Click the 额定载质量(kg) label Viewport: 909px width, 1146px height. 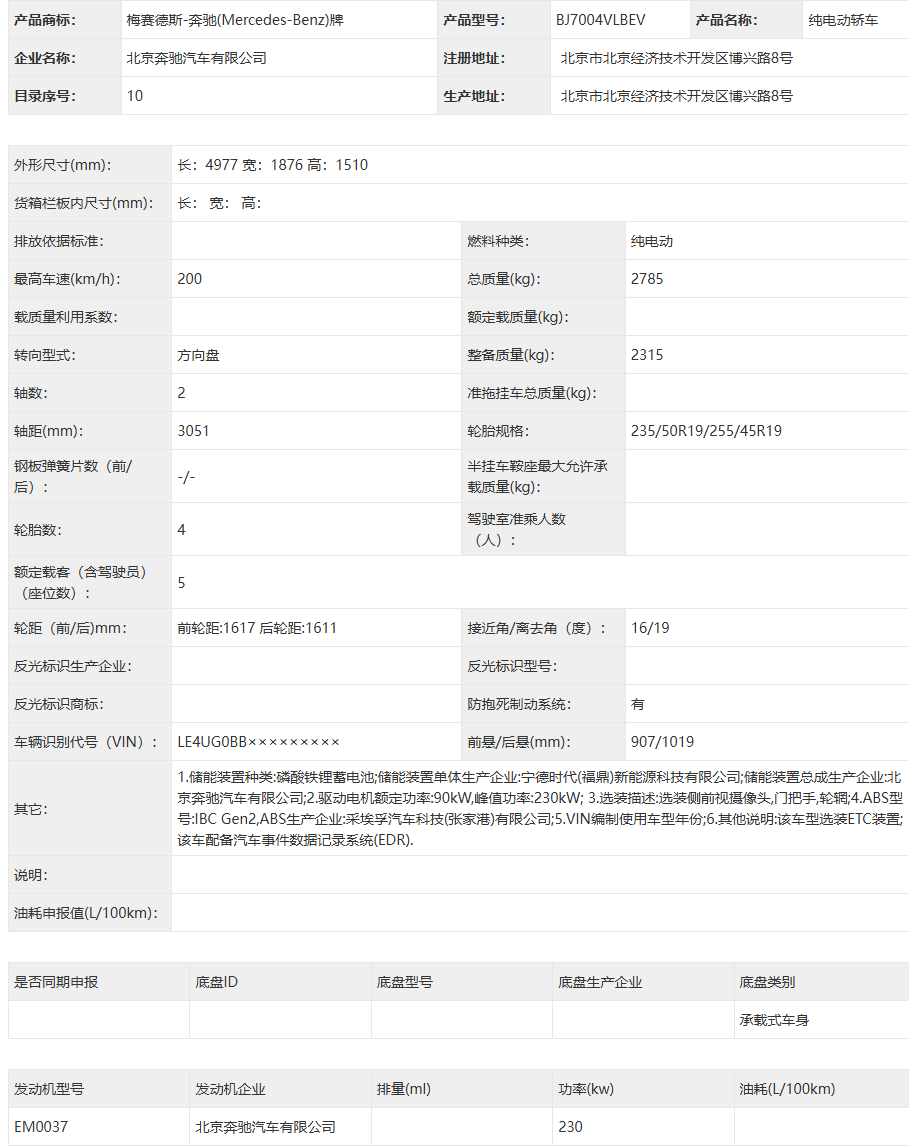(517, 316)
